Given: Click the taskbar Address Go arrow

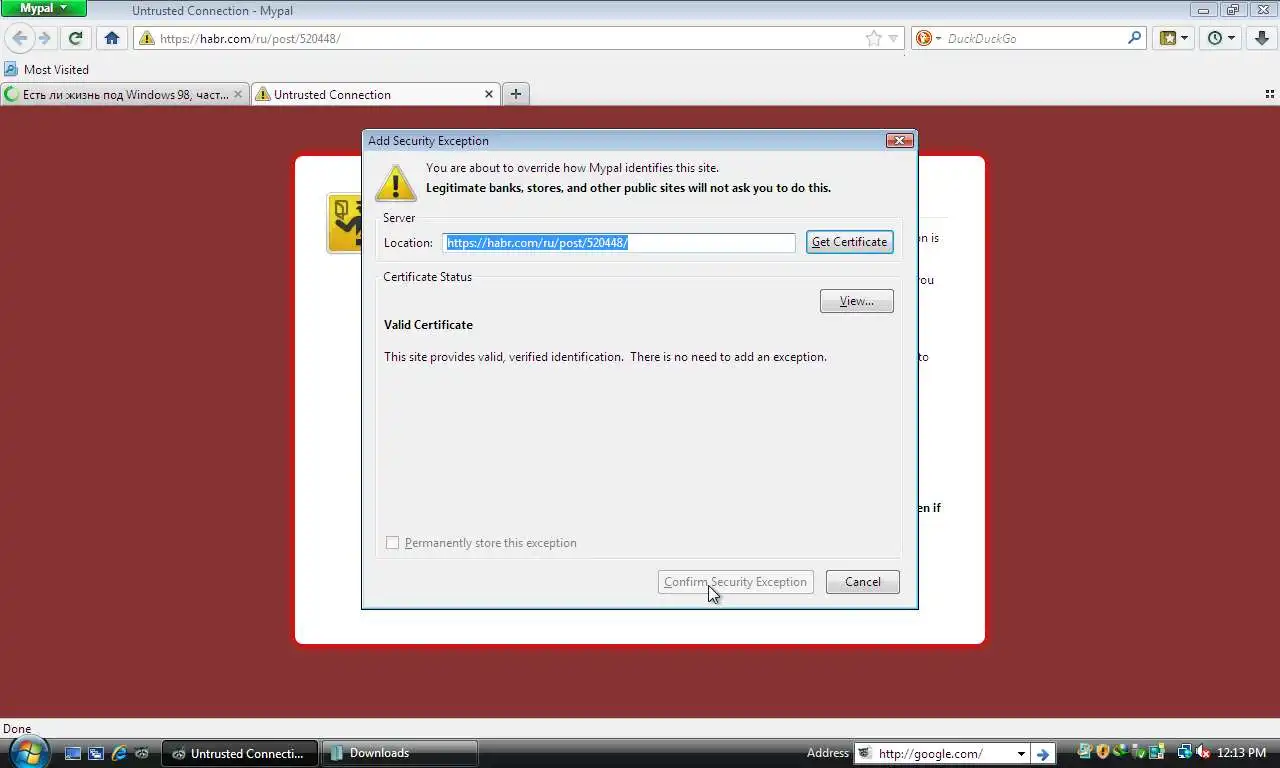Looking at the screenshot, I should click(x=1042, y=753).
